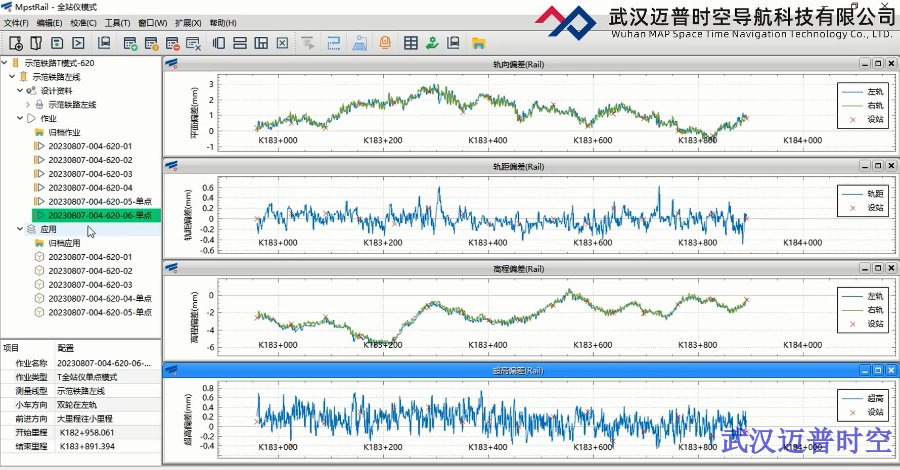Collapse the first-level 示范铁路左线 node
900x470 pixels.
point(12,76)
